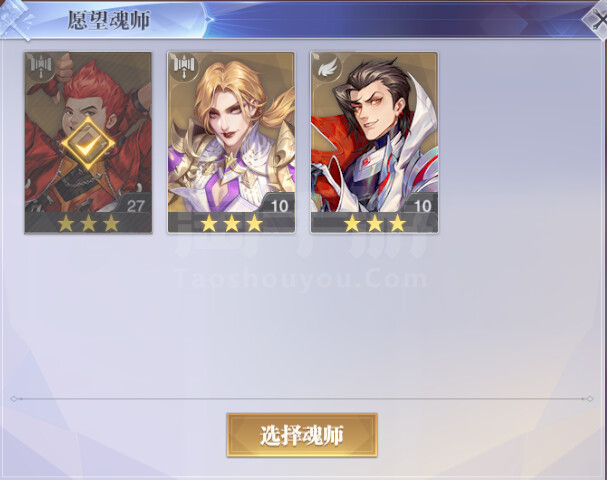Toggle the gold checkmark on red-haired card
The height and width of the screenshot is (480, 607).
(x=88, y=145)
